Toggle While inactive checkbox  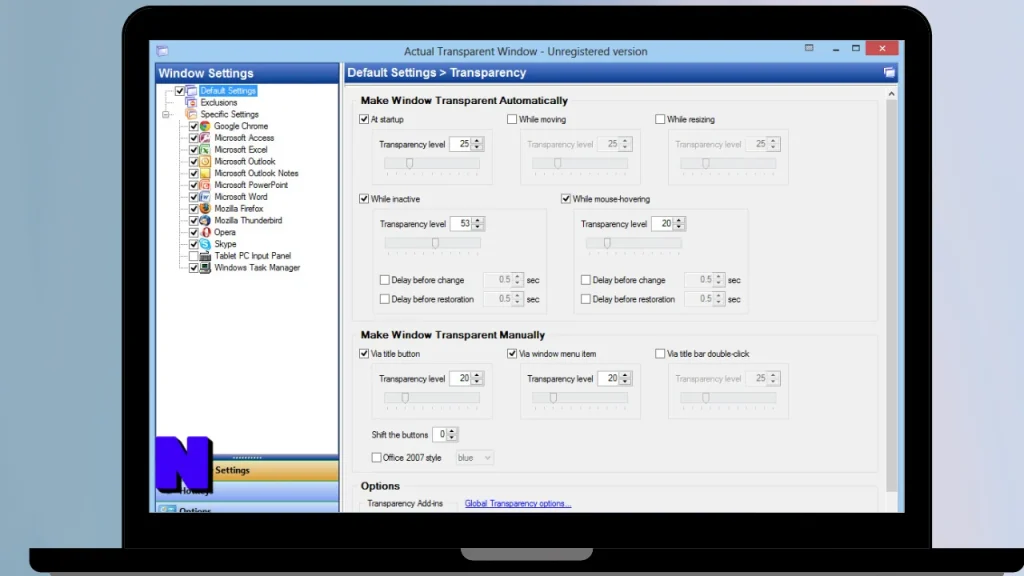[x=364, y=199]
